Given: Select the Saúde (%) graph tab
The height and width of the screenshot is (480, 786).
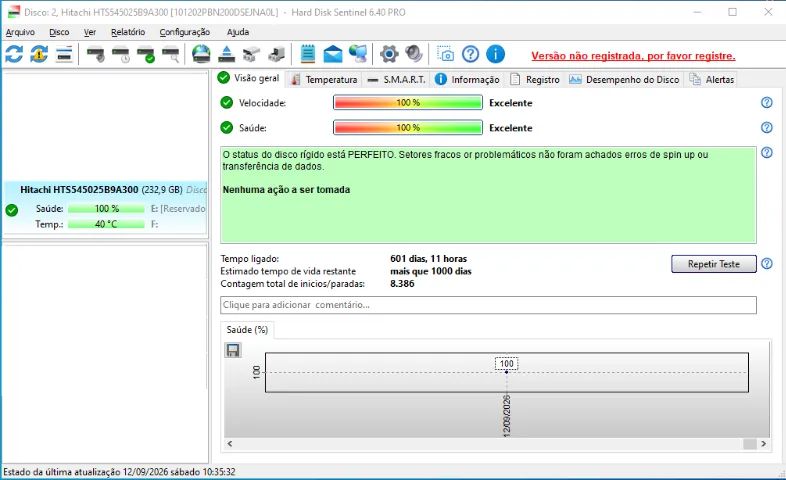Looking at the screenshot, I should 247,330.
